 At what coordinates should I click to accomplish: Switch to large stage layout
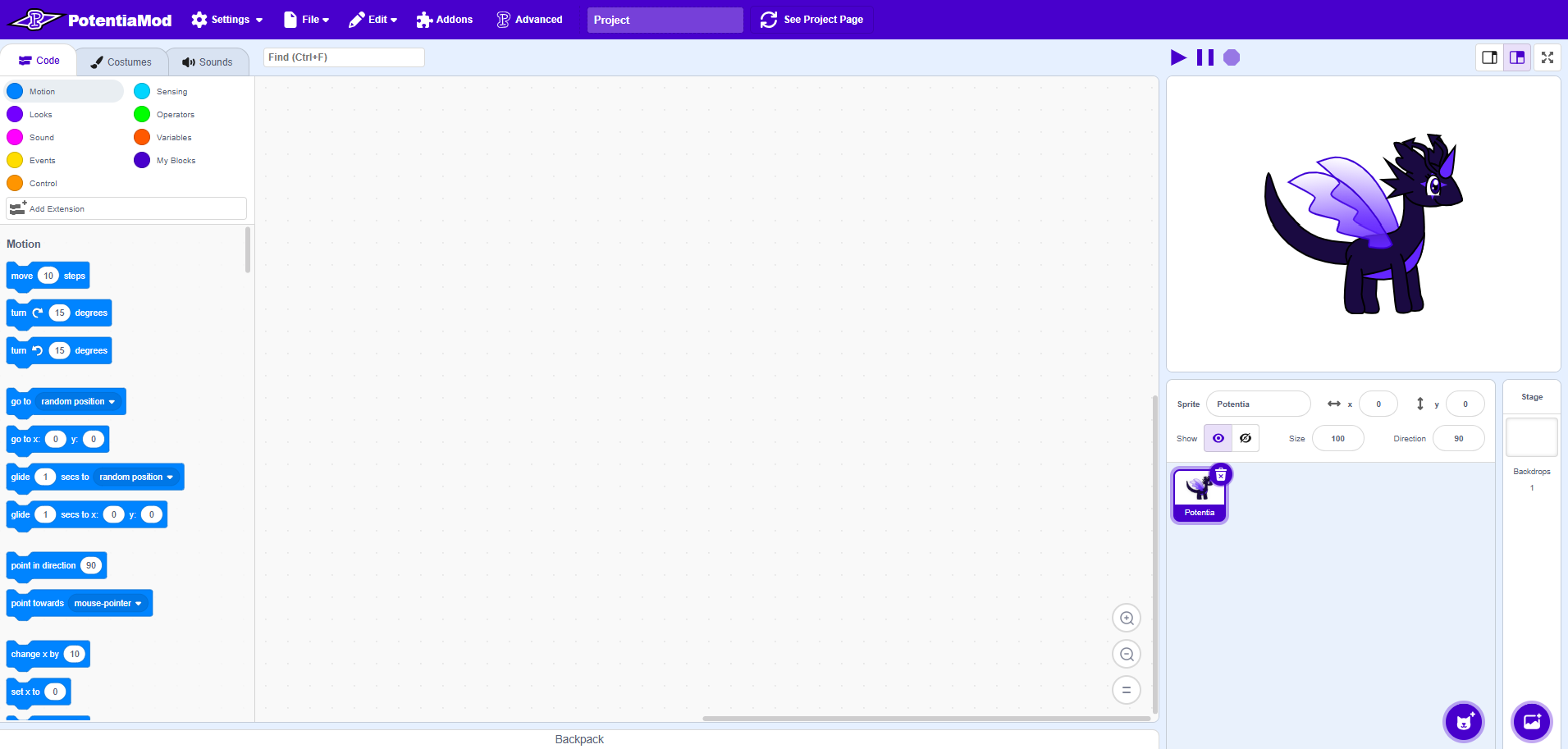pyautogui.click(x=1517, y=57)
